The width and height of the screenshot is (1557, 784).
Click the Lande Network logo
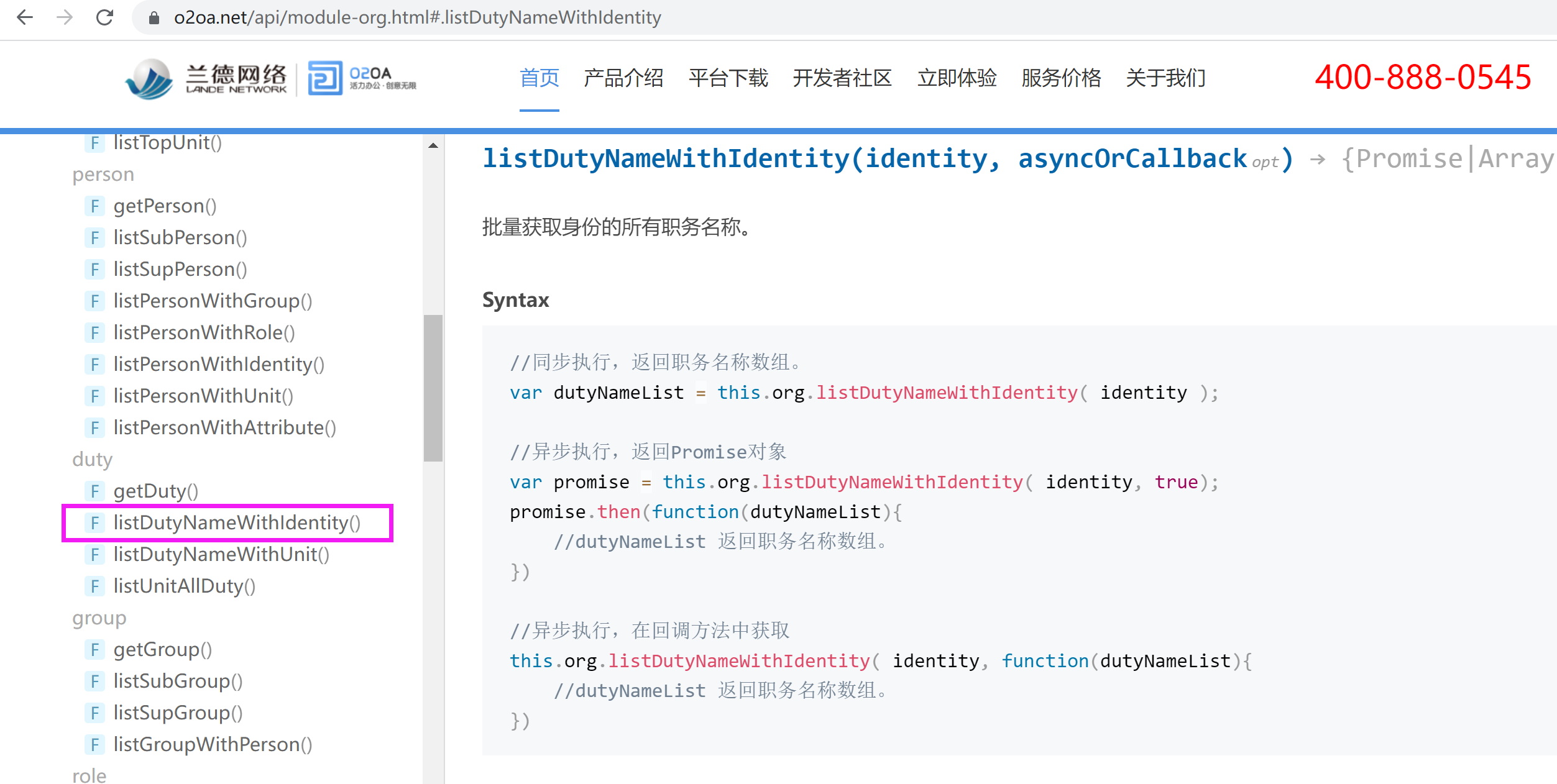tap(206, 79)
